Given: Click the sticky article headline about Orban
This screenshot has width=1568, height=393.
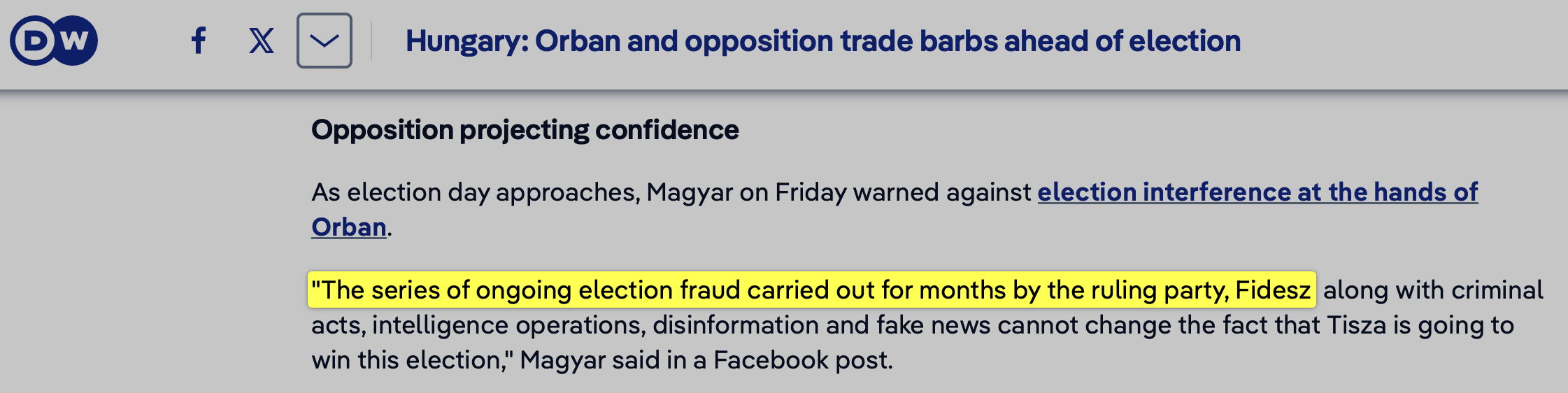Looking at the screenshot, I should 822,41.
